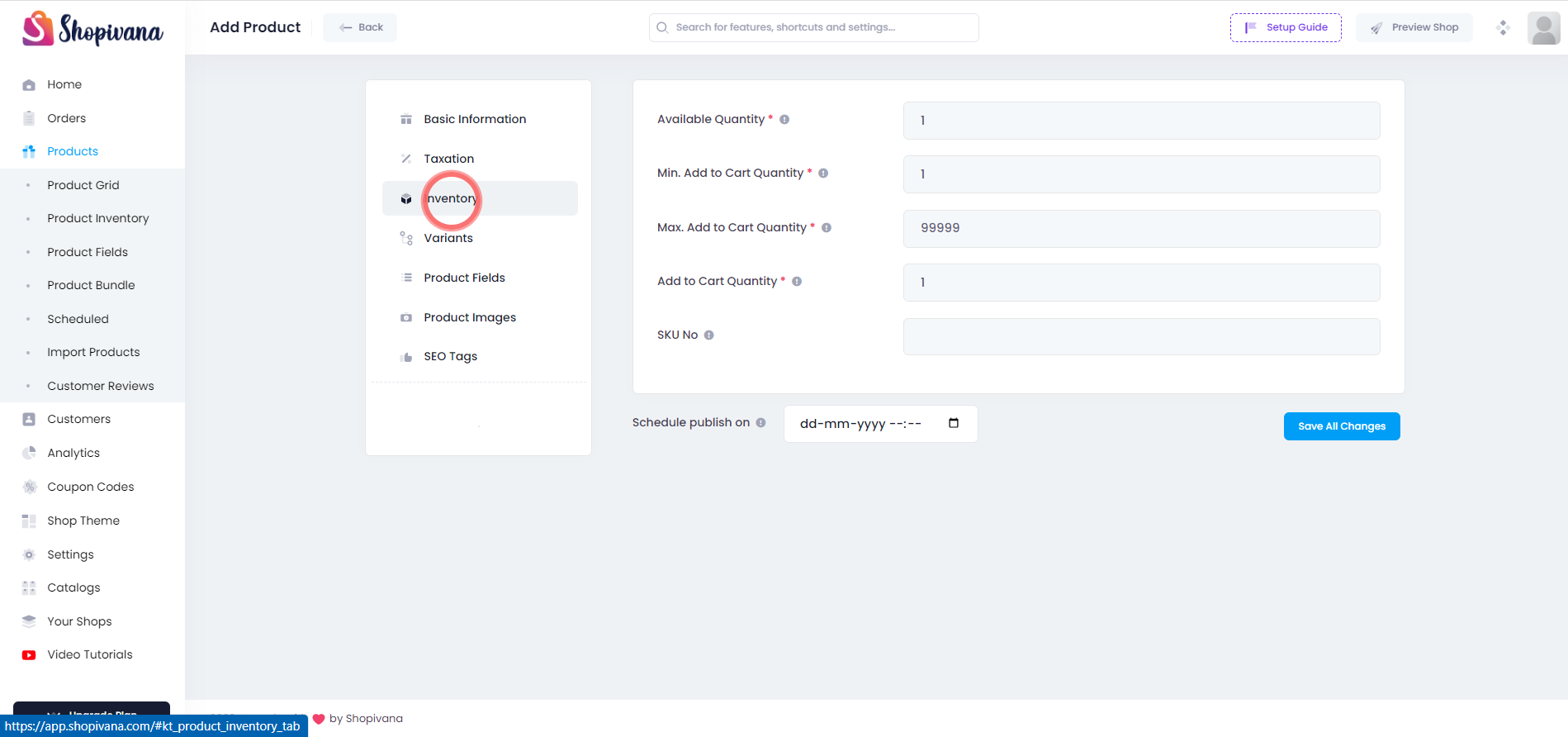Click the Min. Add to Cart Quantity field
1568x737 pixels.
(1141, 174)
